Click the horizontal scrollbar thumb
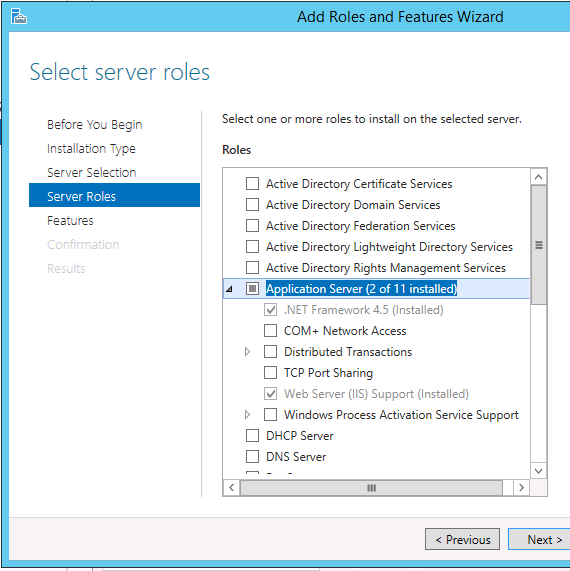Image resolution: width=570 pixels, height=571 pixels. pos(371,488)
